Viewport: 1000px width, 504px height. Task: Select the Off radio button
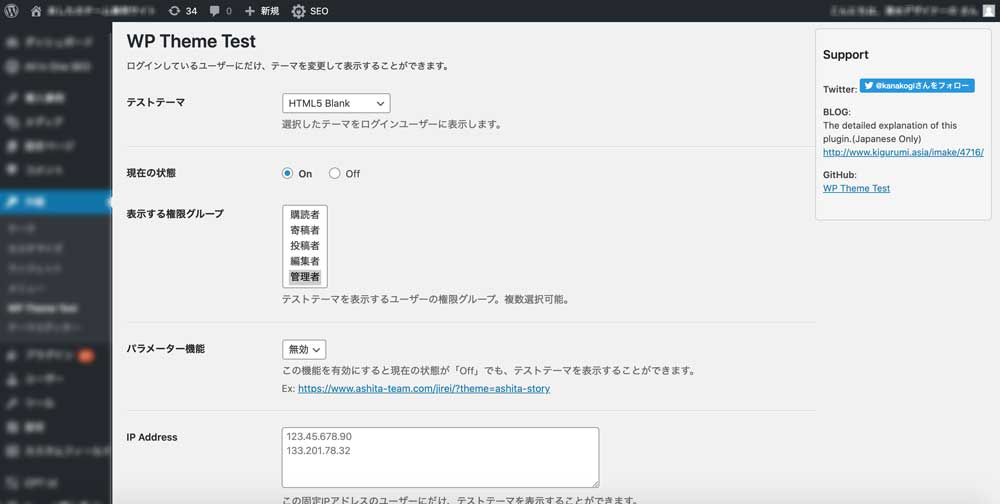(335, 174)
